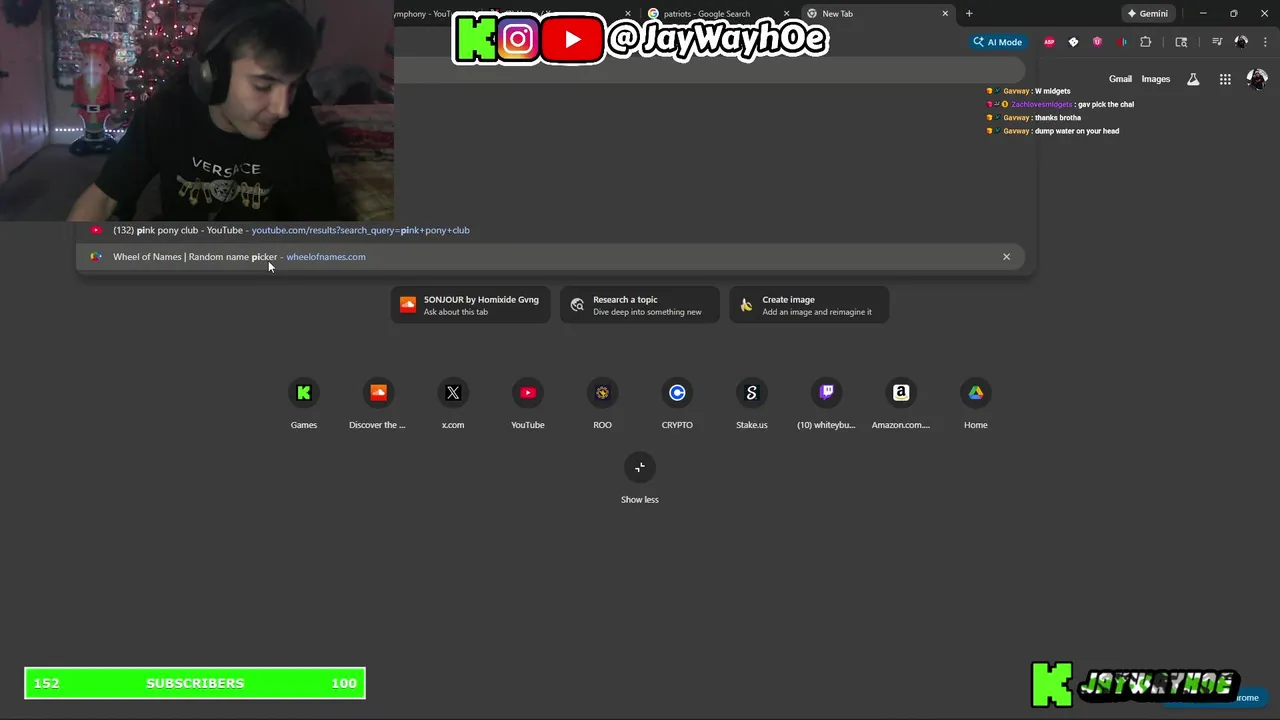Click the Create image chip

click(809, 305)
